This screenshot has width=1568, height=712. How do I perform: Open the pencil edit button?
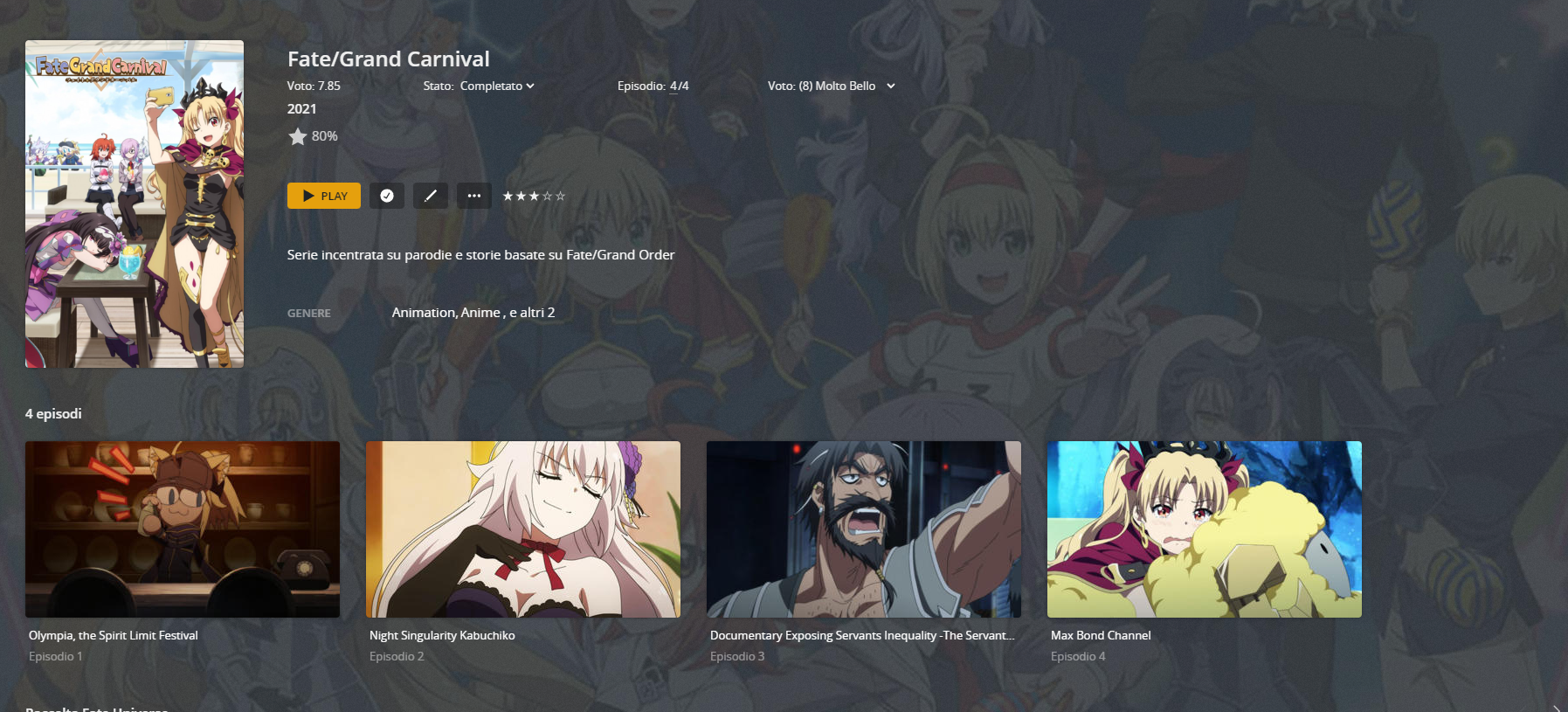(430, 196)
